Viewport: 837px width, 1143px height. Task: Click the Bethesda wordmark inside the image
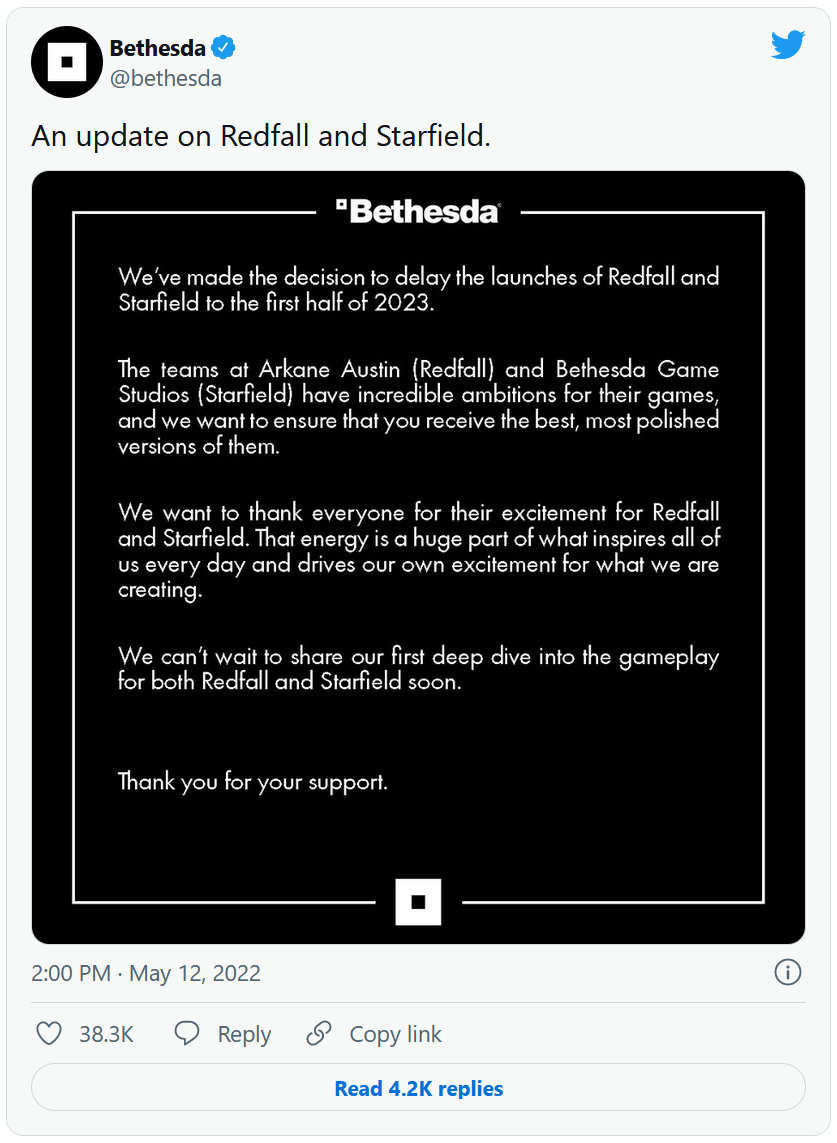tap(418, 211)
